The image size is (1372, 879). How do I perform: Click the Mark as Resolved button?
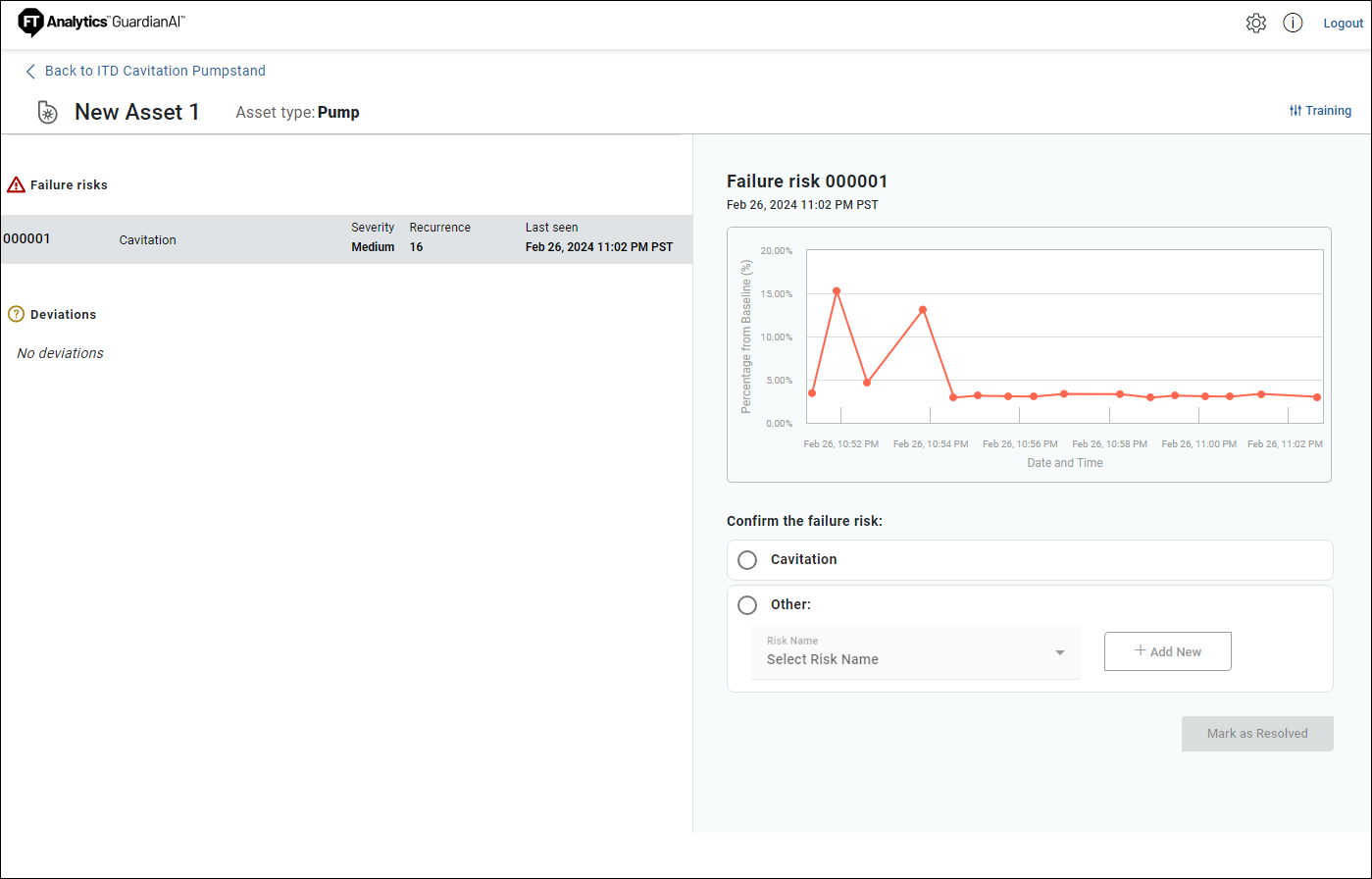coord(1256,734)
